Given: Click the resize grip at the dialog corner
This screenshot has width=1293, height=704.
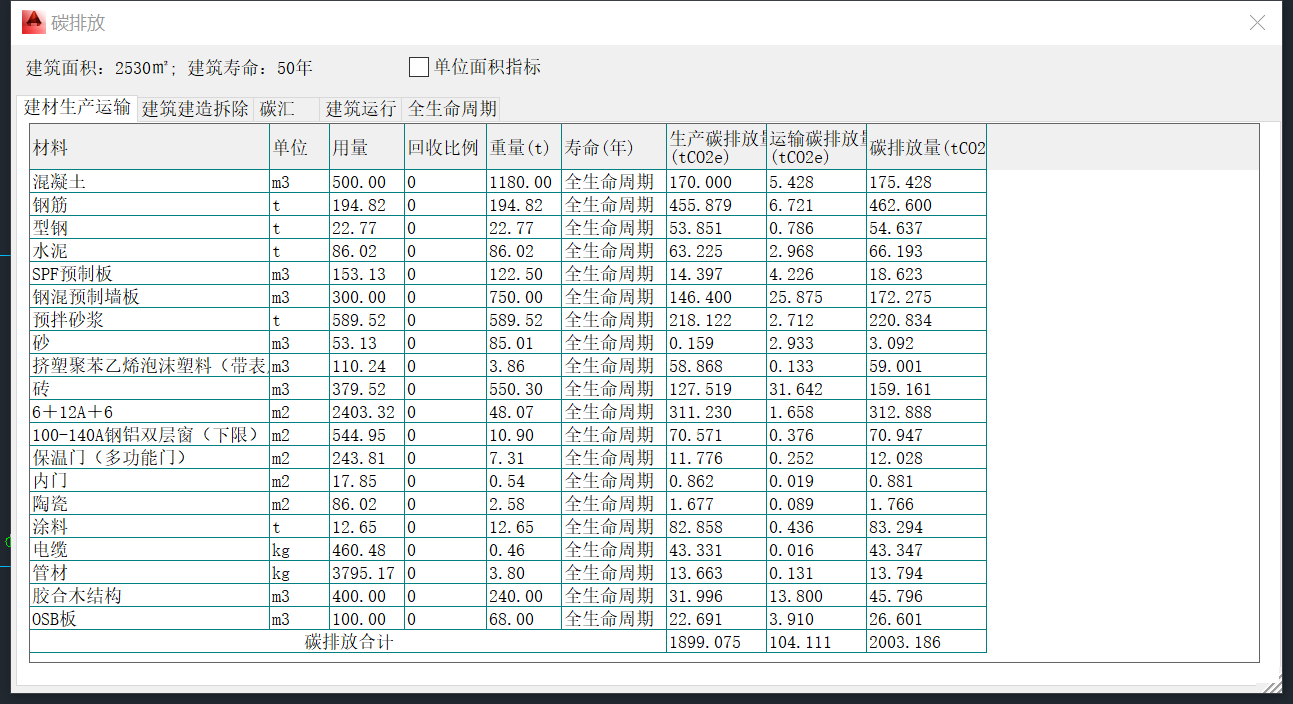Looking at the screenshot, I should [1272, 684].
